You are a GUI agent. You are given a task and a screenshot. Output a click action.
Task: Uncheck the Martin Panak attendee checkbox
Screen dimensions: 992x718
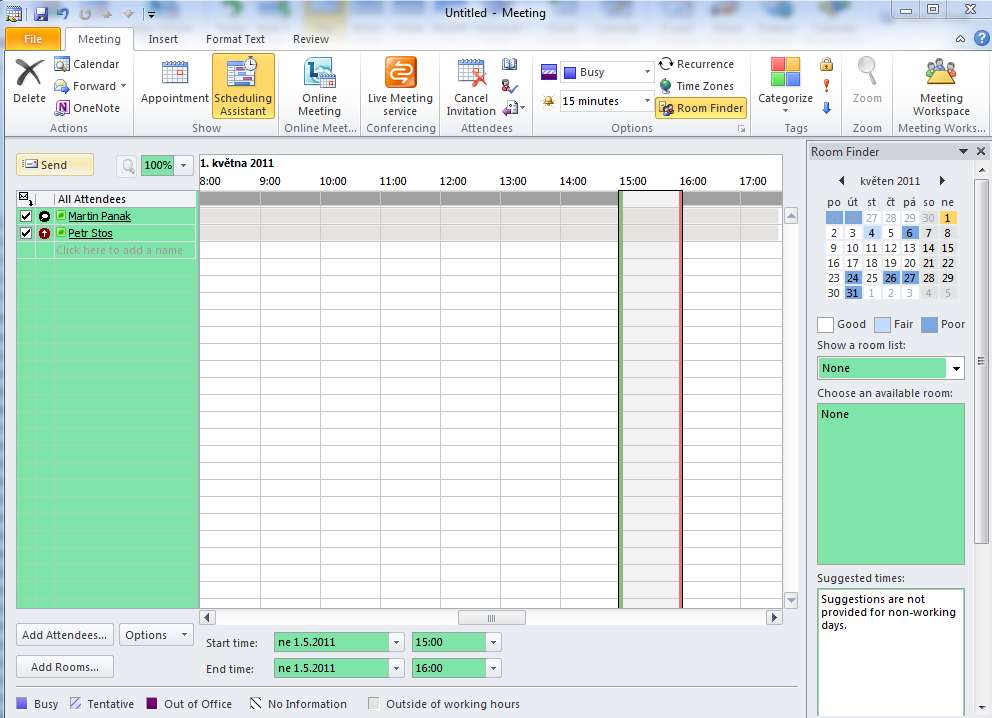click(26, 216)
